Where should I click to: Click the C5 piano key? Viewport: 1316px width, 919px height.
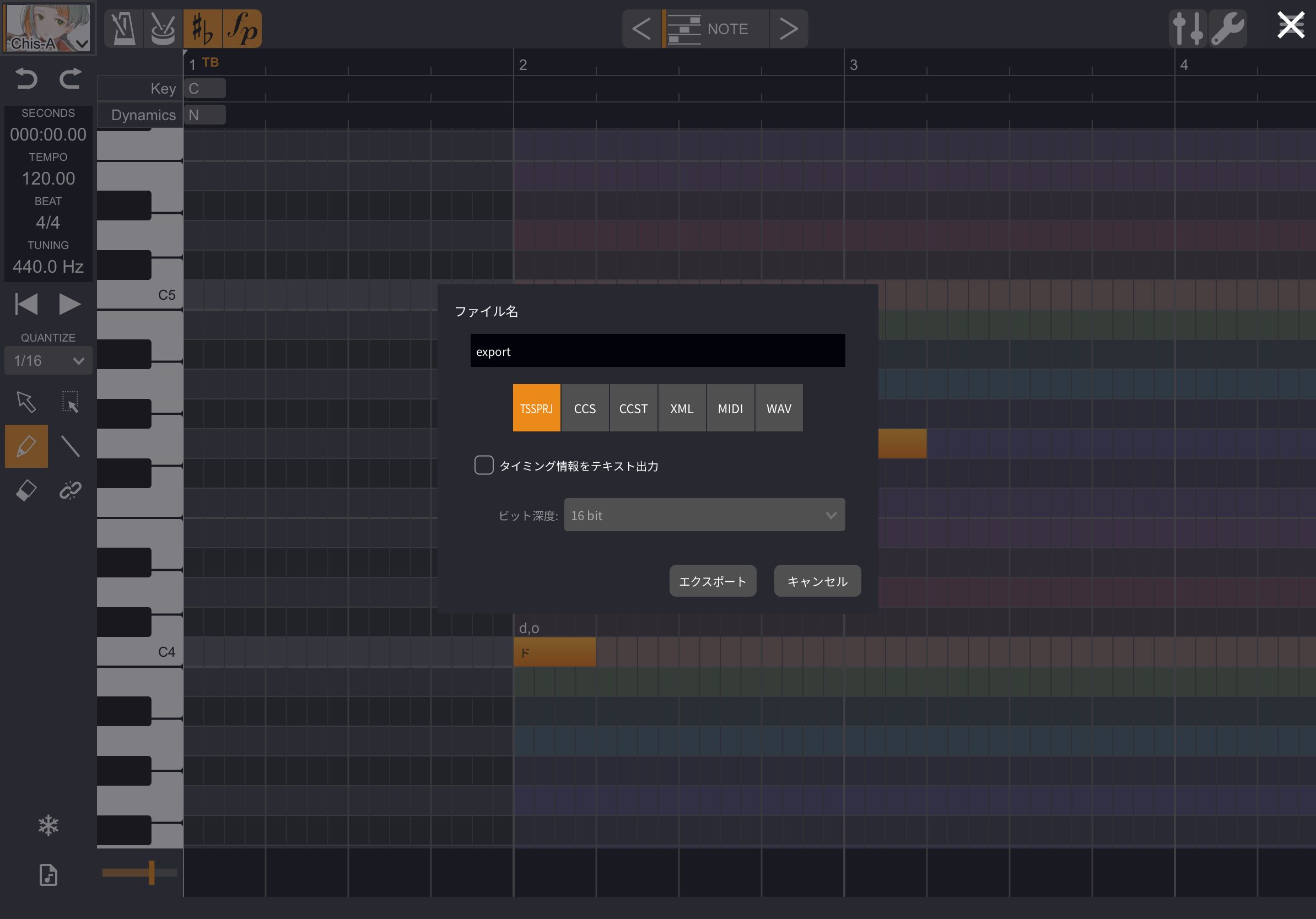140,295
